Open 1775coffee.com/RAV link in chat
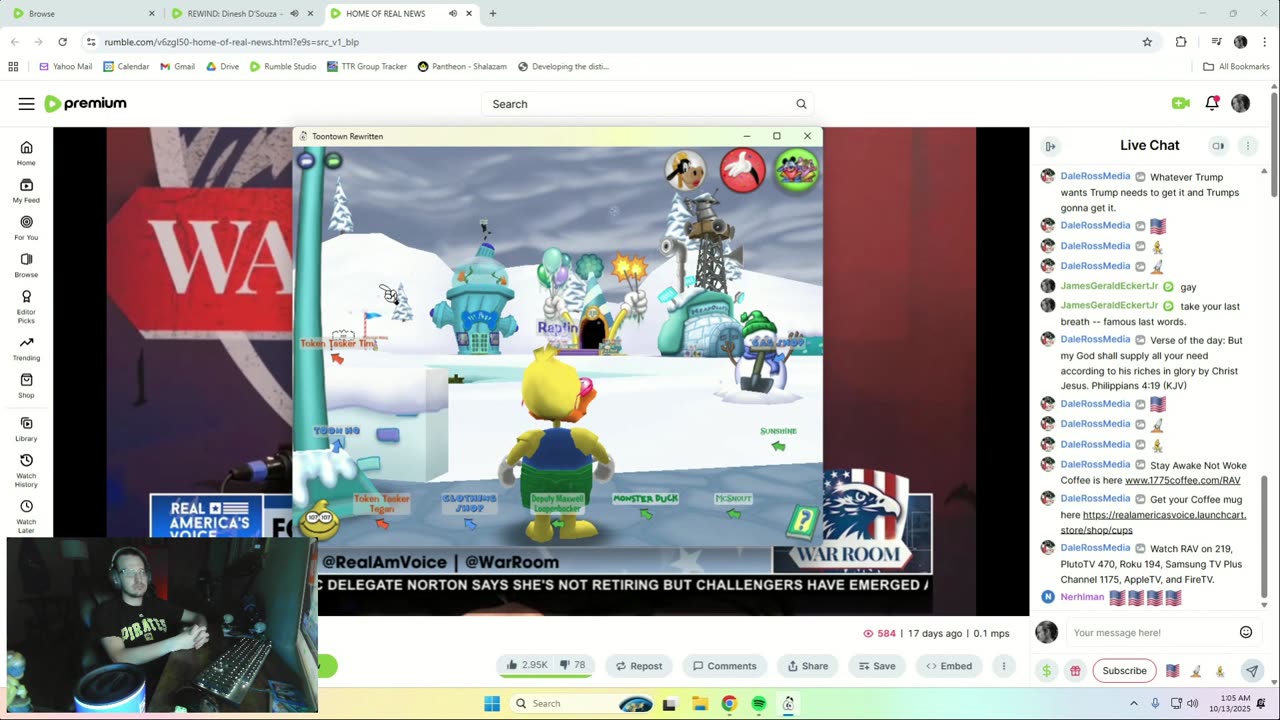 coord(1182,480)
